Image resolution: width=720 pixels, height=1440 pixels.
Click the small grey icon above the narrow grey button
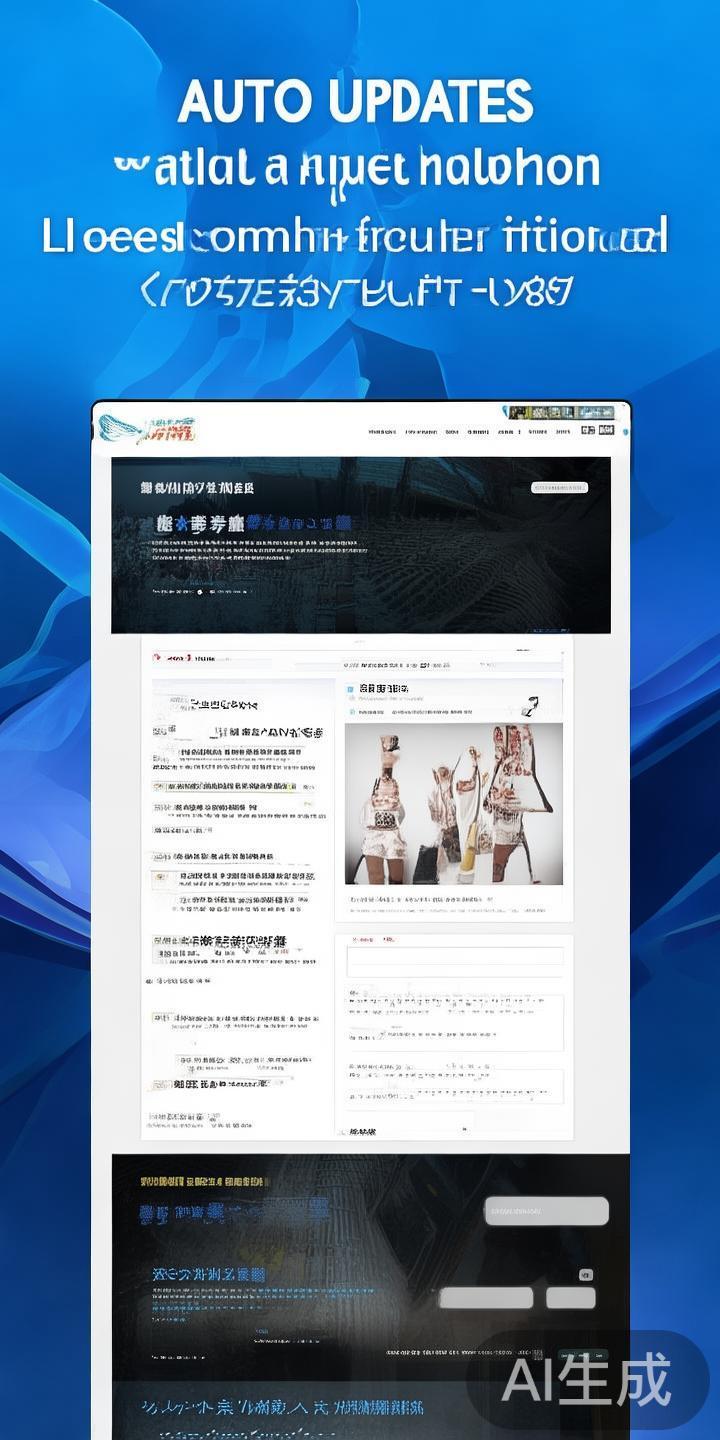pyautogui.click(x=586, y=1275)
